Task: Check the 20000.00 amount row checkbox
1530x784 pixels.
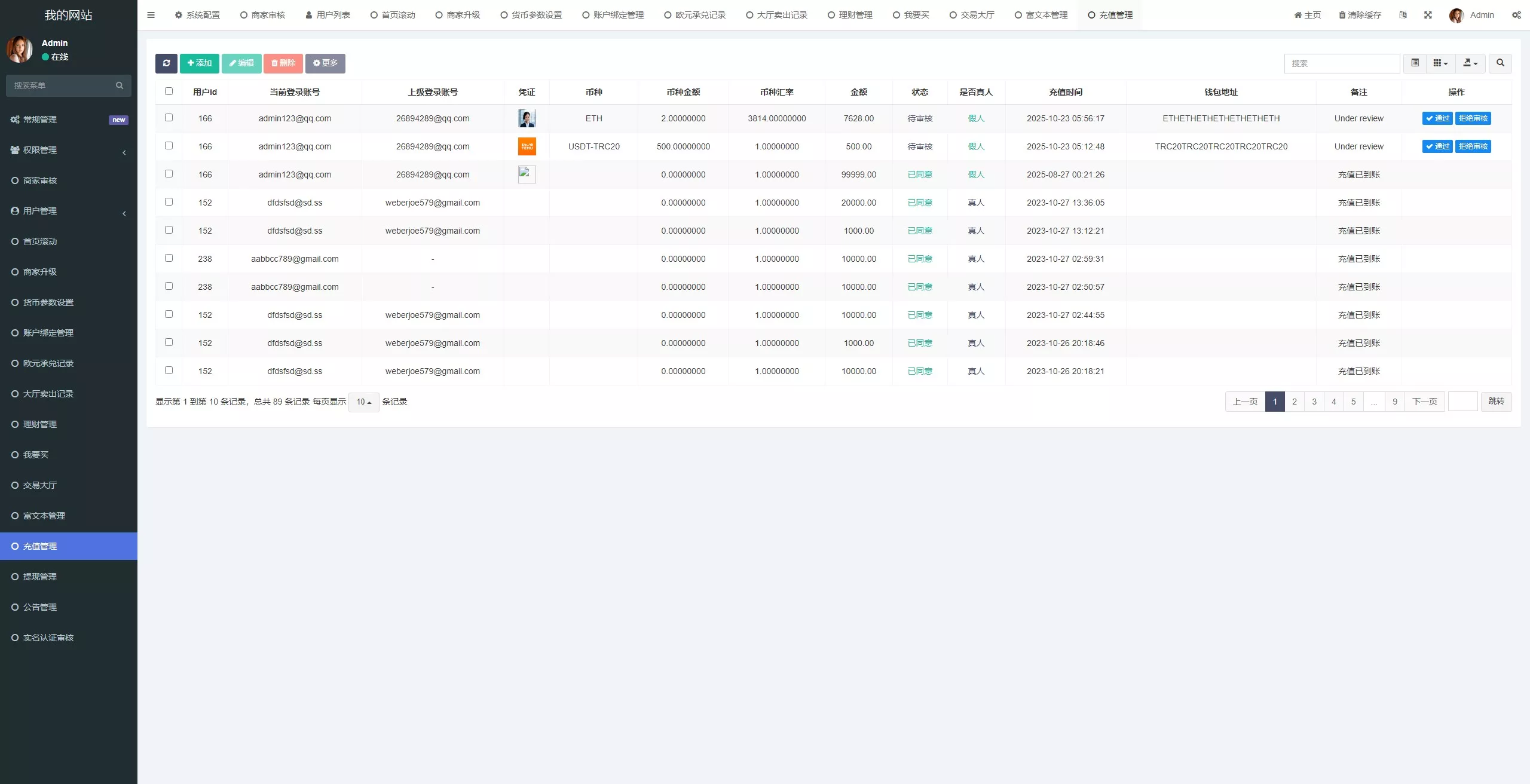Action: pos(169,202)
